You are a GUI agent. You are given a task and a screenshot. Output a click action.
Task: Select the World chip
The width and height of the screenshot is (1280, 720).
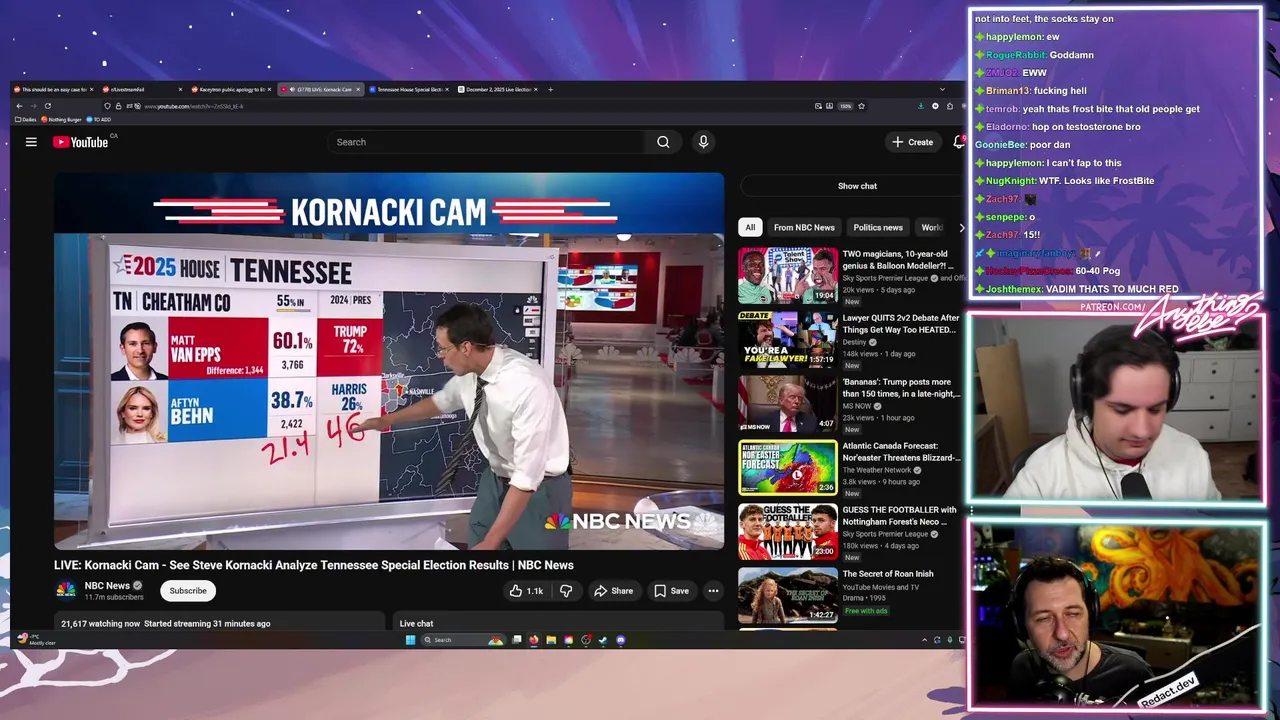(931, 227)
